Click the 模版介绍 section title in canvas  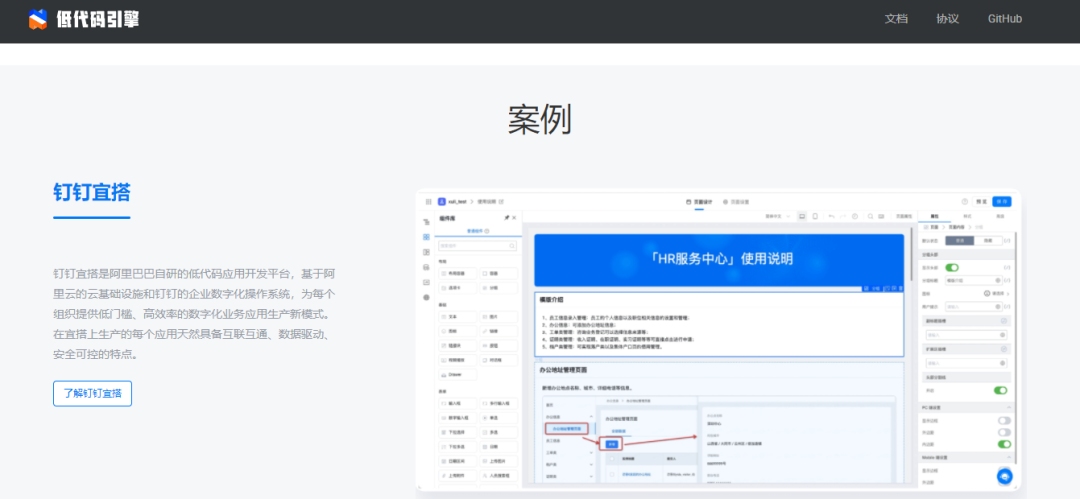coord(551,300)
